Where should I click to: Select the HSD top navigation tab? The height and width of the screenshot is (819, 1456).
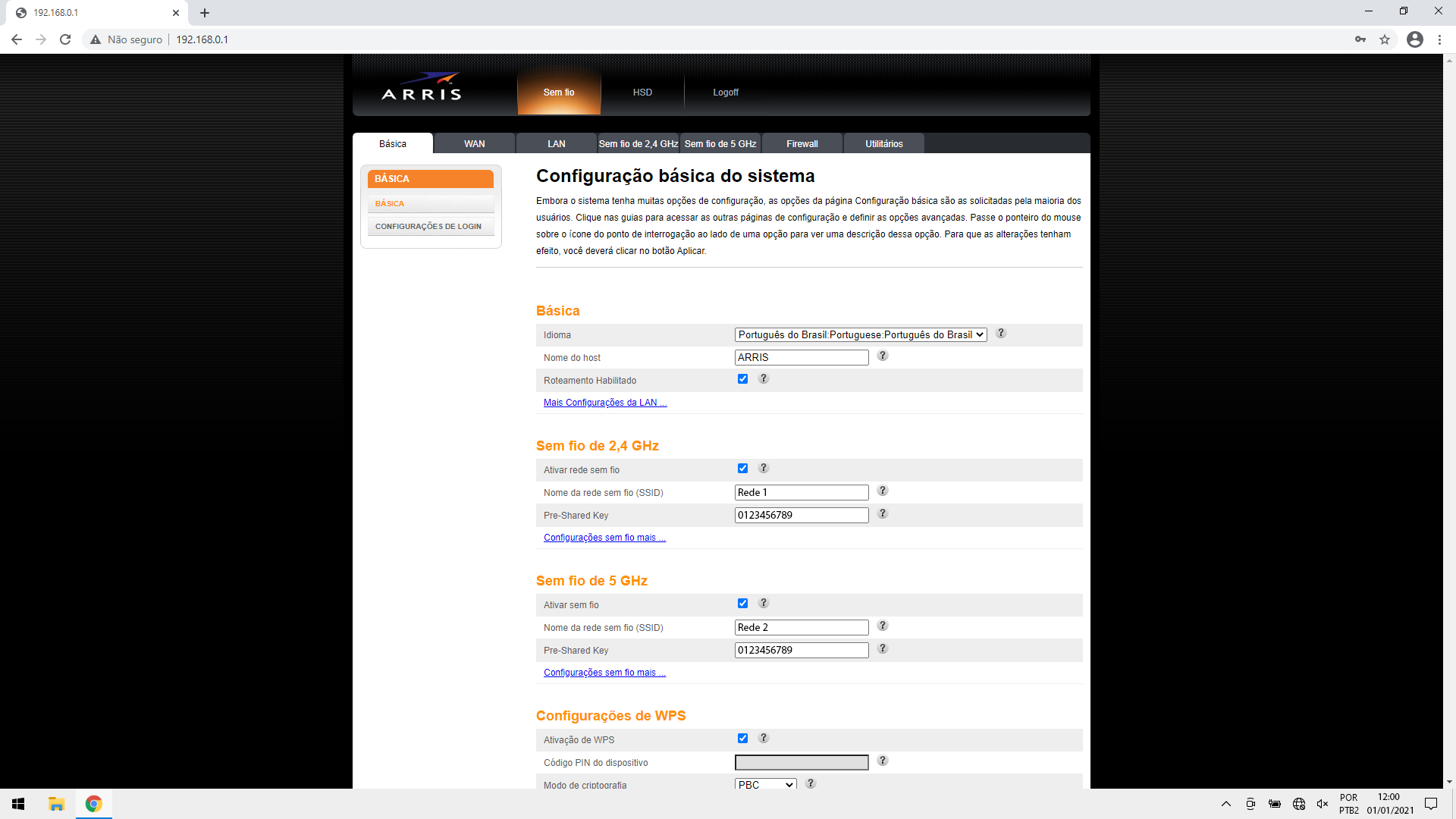[642, 93]
